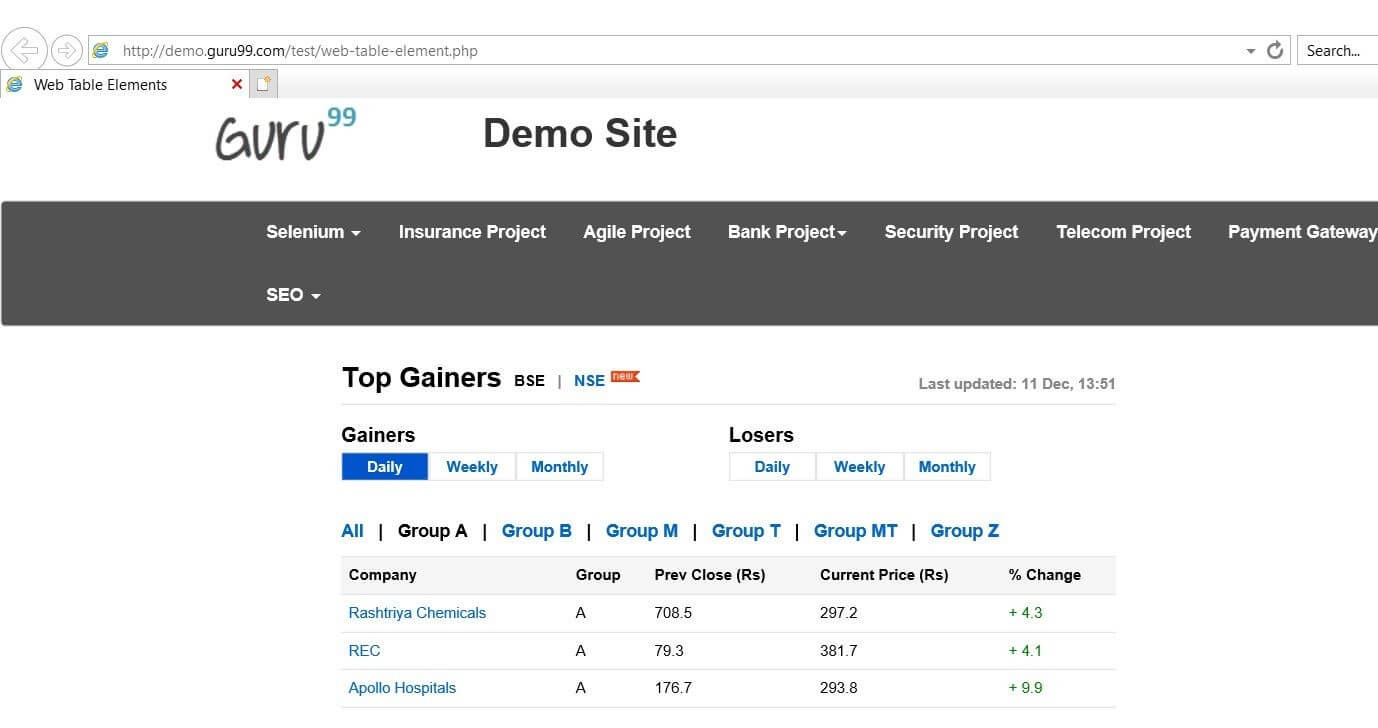
Task: Go to Telecom Project page
Action: [1123, 232]
